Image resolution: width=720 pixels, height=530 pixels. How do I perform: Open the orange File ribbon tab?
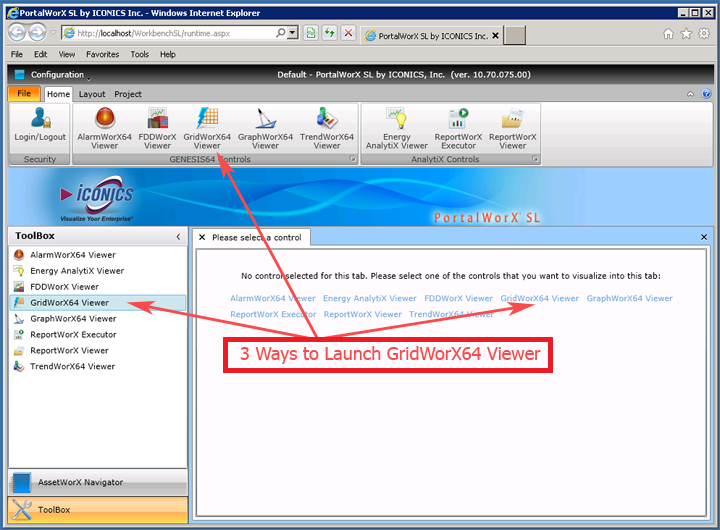[x=24, y=94]
